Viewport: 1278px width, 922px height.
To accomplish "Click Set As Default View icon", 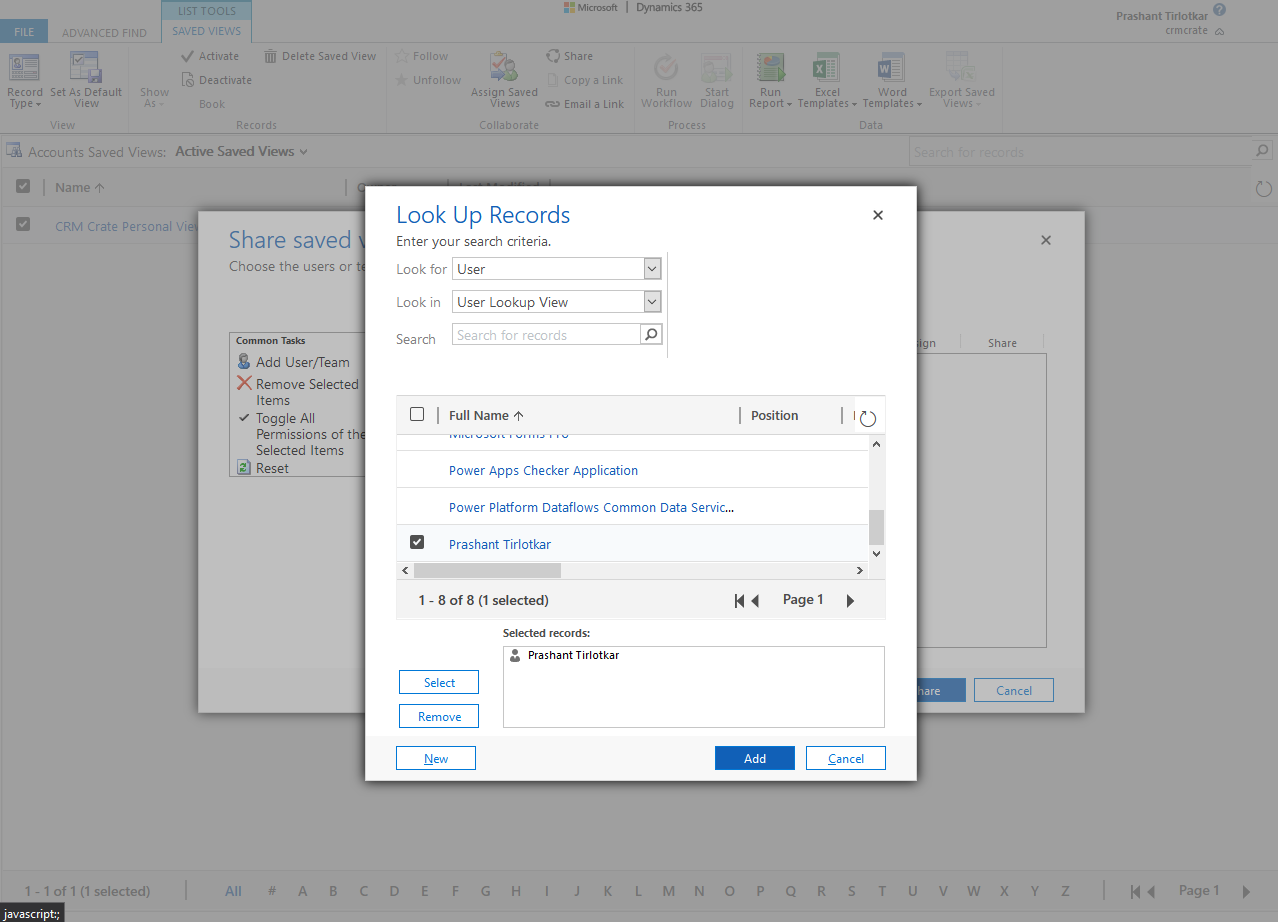I will [x=85, y=67].
